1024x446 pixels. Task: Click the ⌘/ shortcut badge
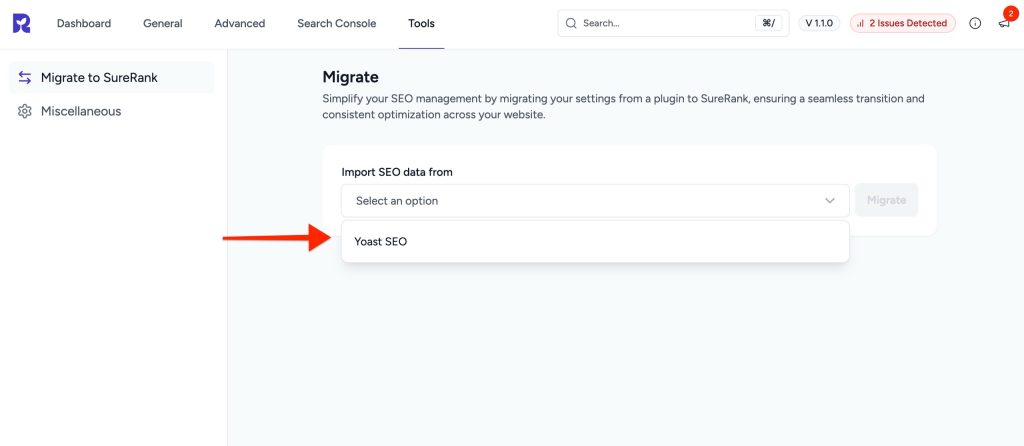tap(768, 24)
